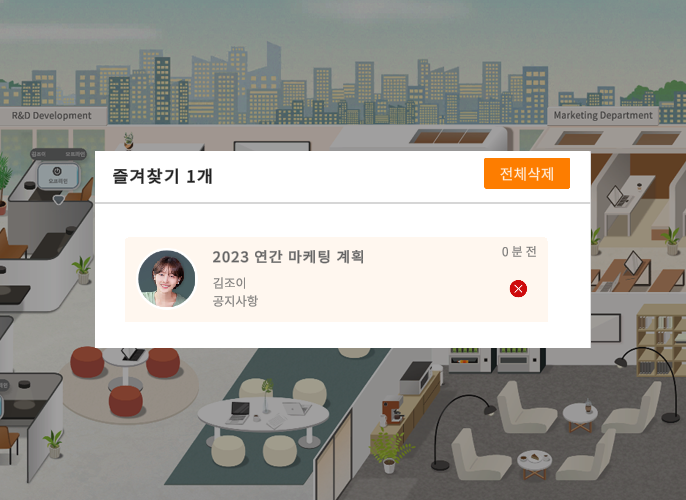Click the coffee machine on the counter
The image size is (686, 500).
point(393,410)
